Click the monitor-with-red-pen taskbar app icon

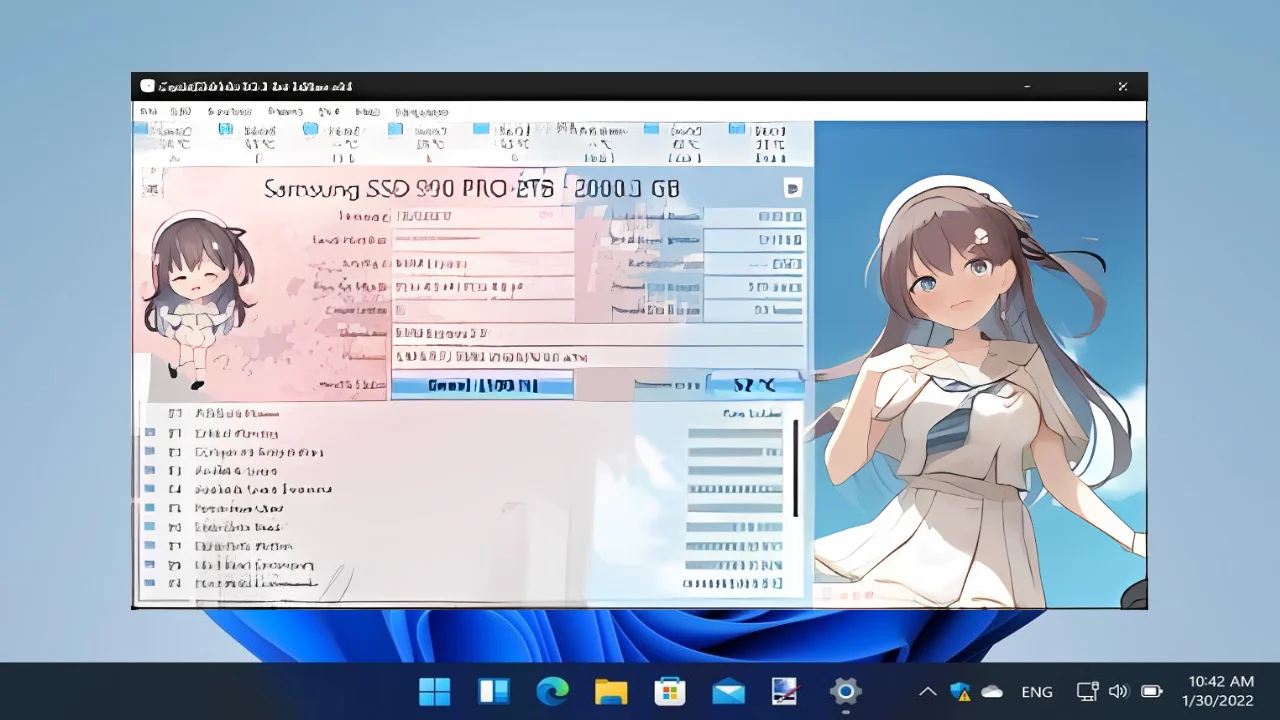pos(785,691)
